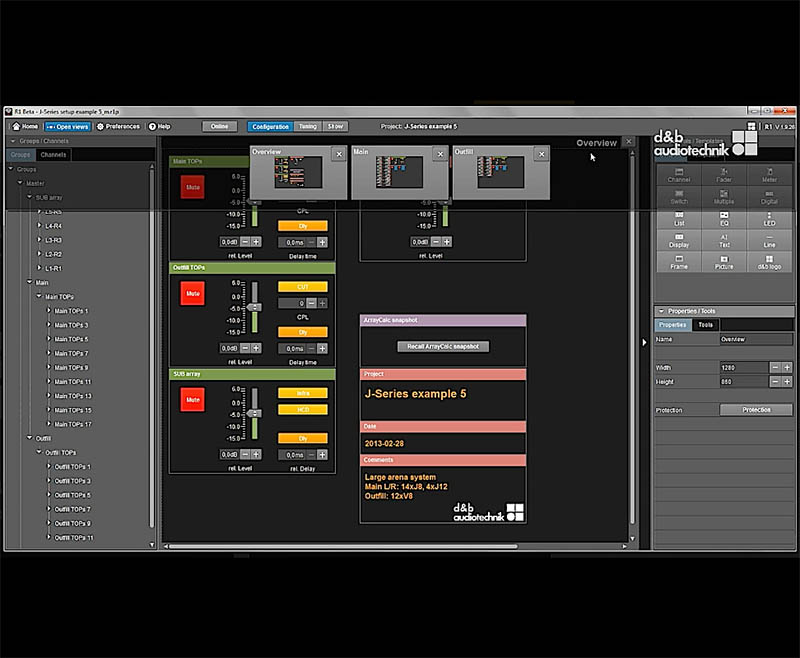Go to Home in the toolbar
The image size is (800, 658).
pos(25,126)
